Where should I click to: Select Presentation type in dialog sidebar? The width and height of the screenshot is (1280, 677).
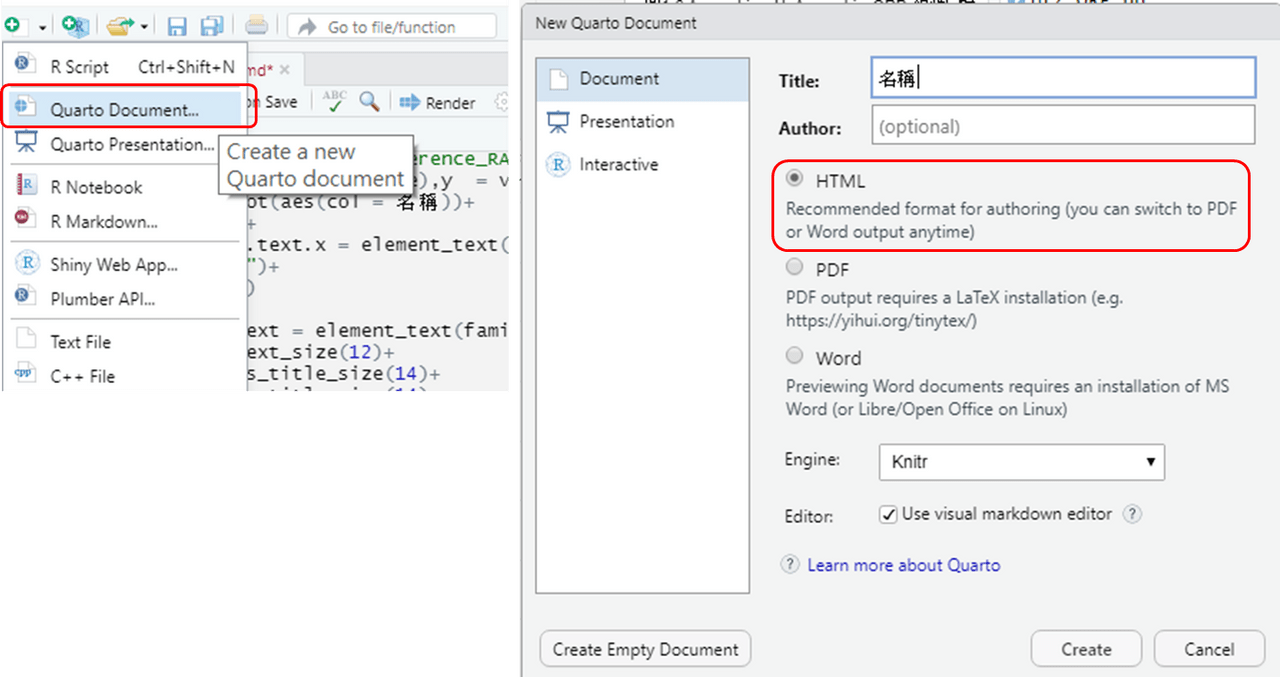(x=642, y=122)
